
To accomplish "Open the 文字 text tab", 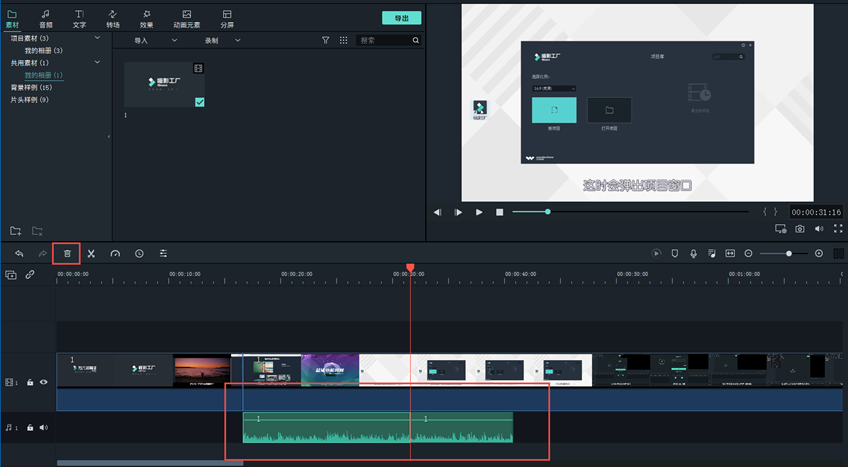I will click(x=79, y=18).
